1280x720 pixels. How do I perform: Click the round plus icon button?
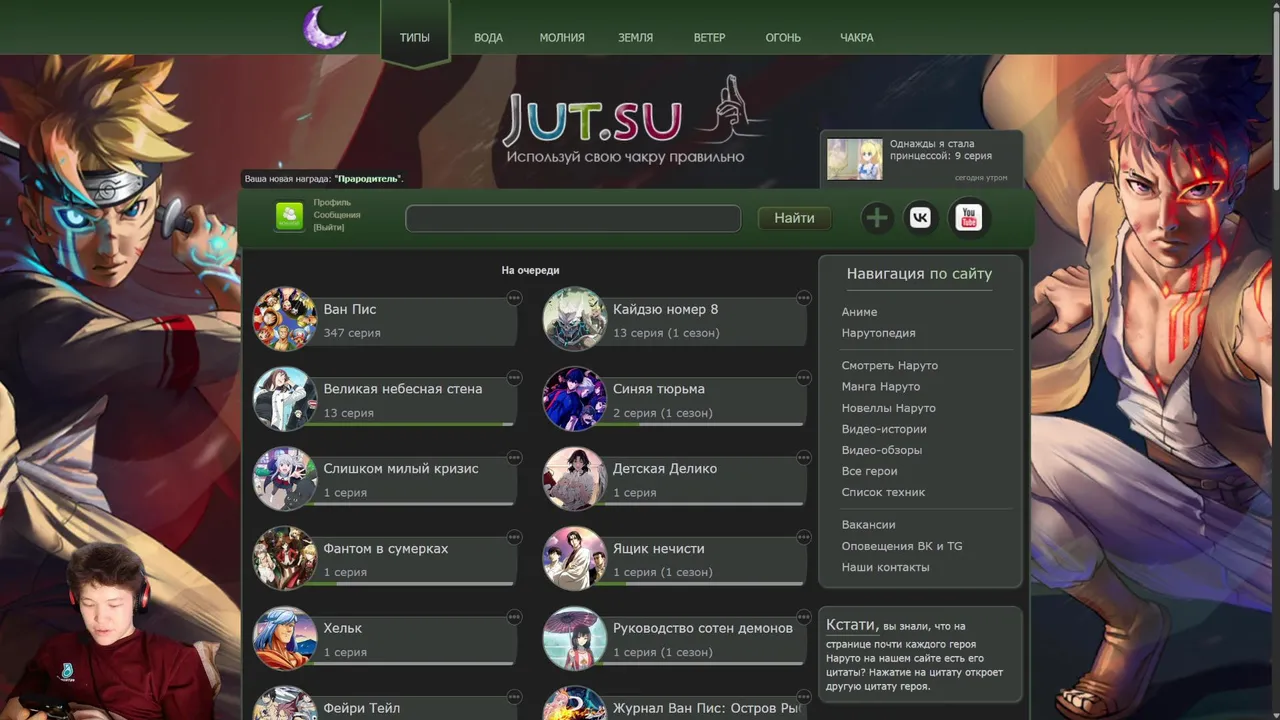[x=876, y=217]
